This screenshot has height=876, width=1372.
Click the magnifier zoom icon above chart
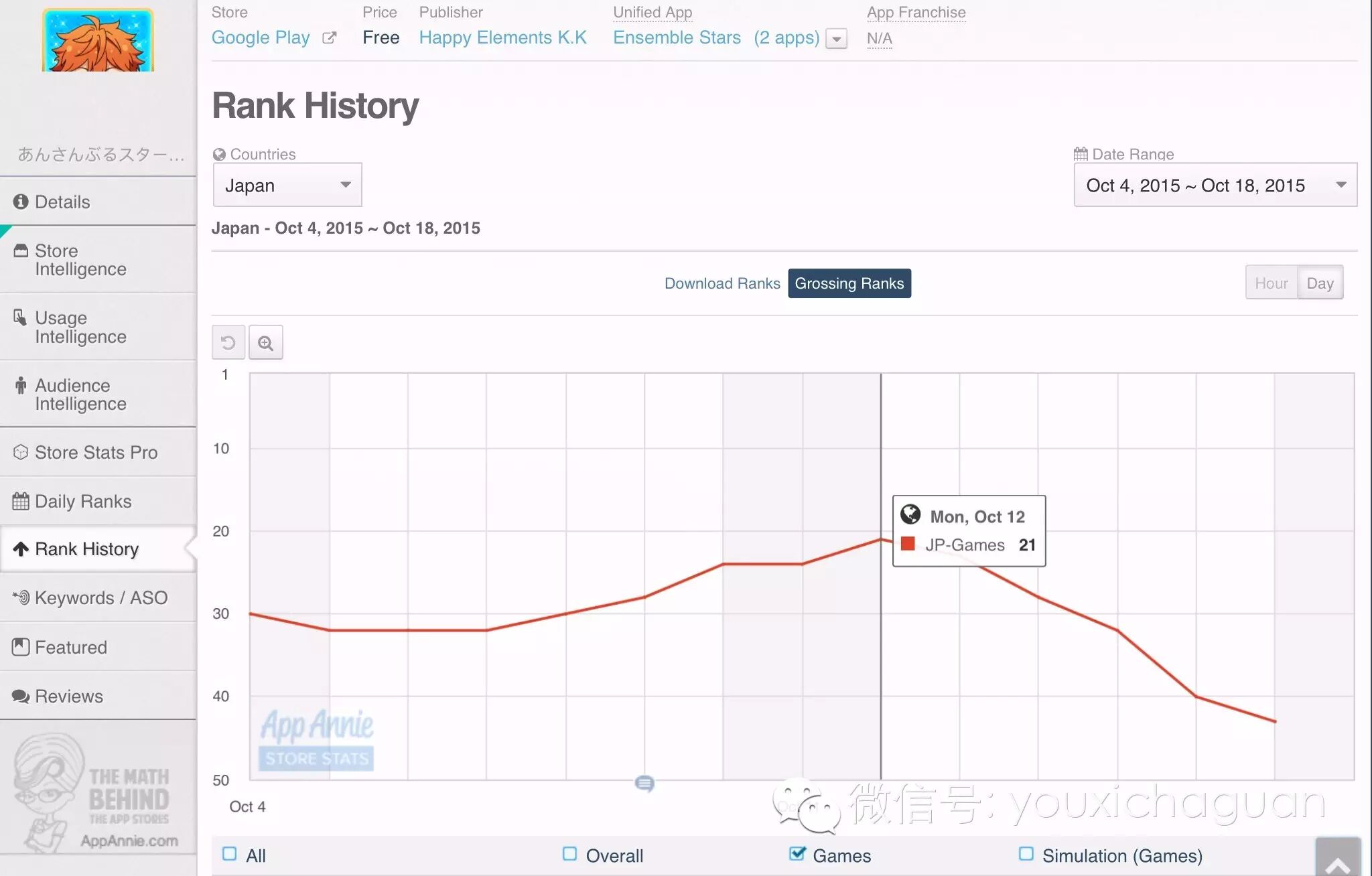266,343
